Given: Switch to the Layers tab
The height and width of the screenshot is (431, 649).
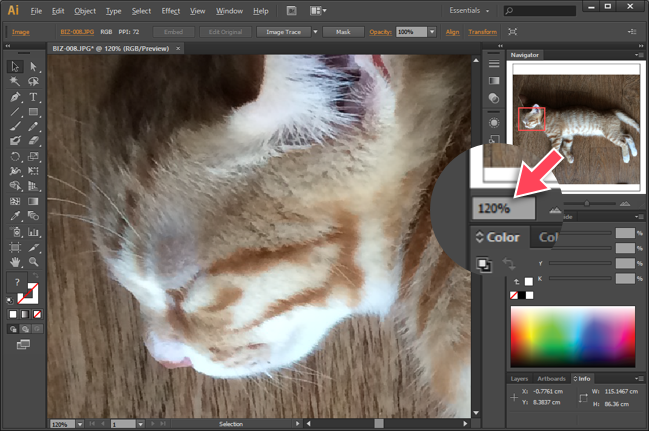Looking at the screenshot, I should coord(519,378).
